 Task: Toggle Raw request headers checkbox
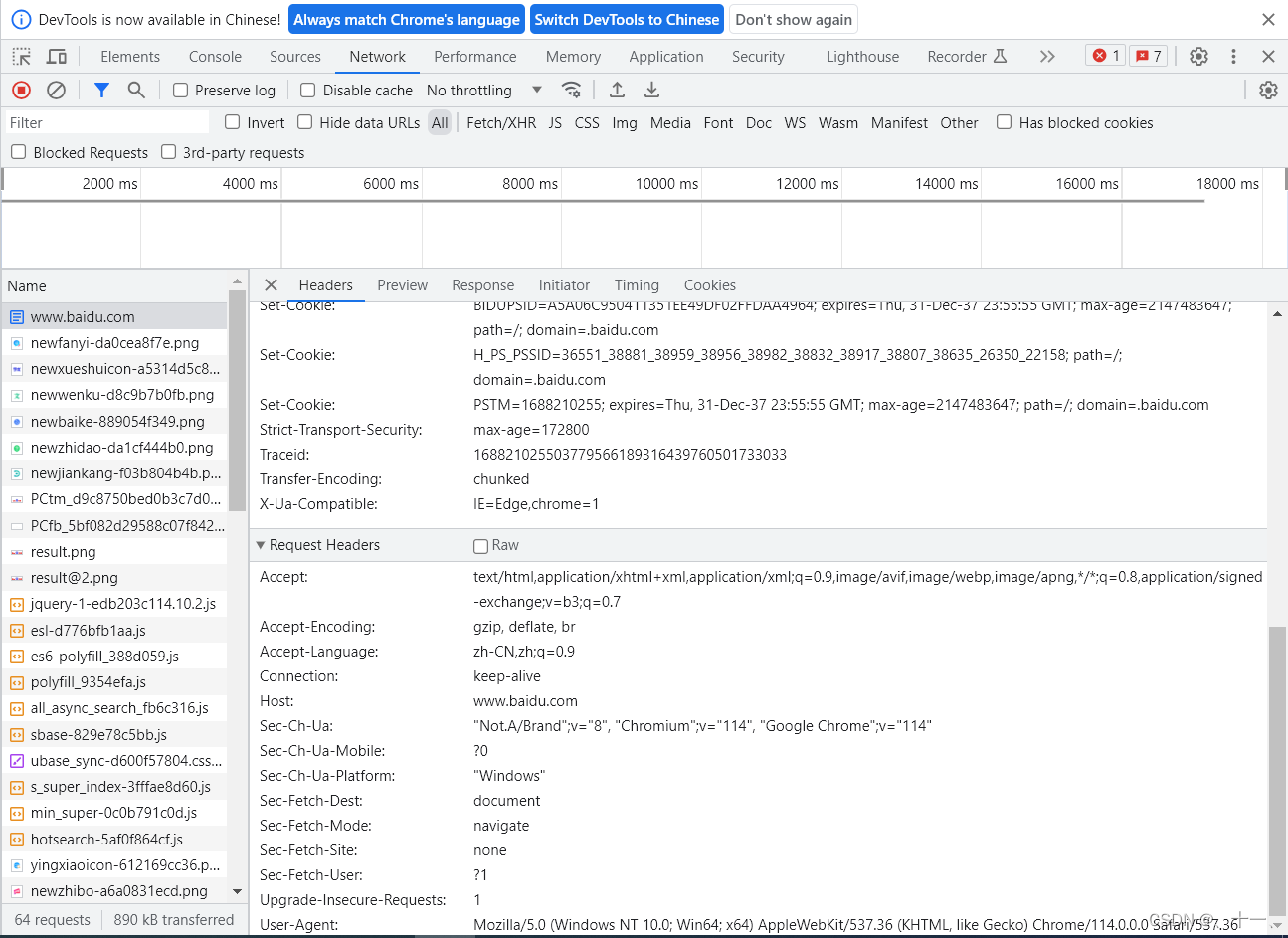[x=481, y=546]
